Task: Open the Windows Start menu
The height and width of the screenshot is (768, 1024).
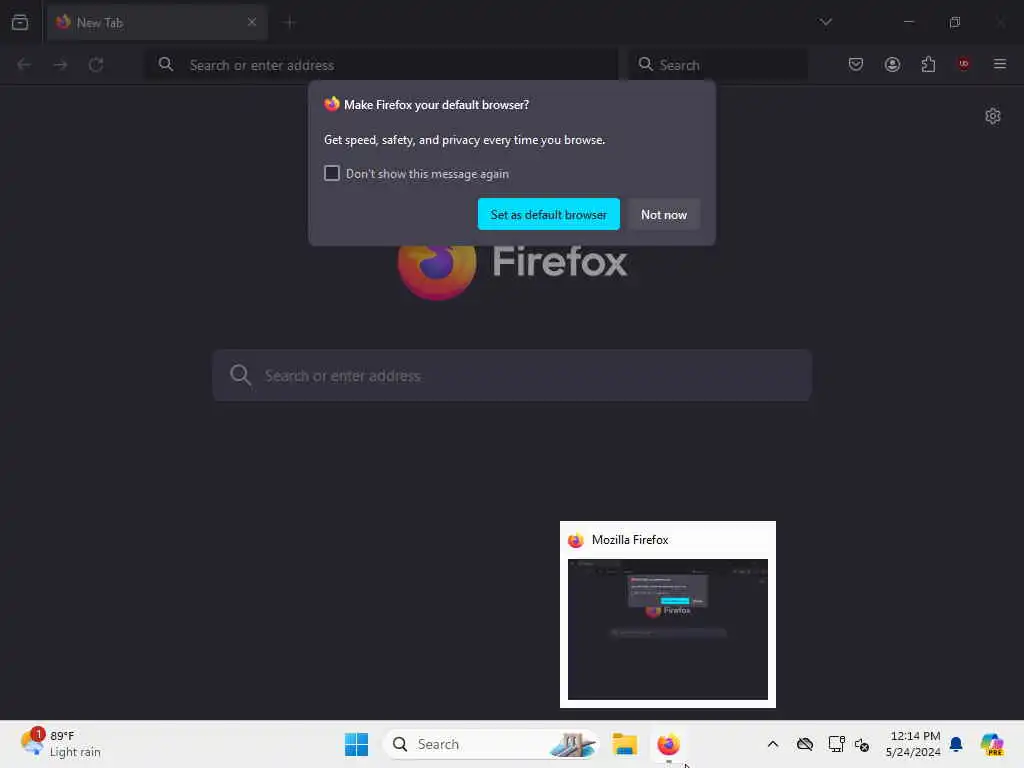Action: 357,744
